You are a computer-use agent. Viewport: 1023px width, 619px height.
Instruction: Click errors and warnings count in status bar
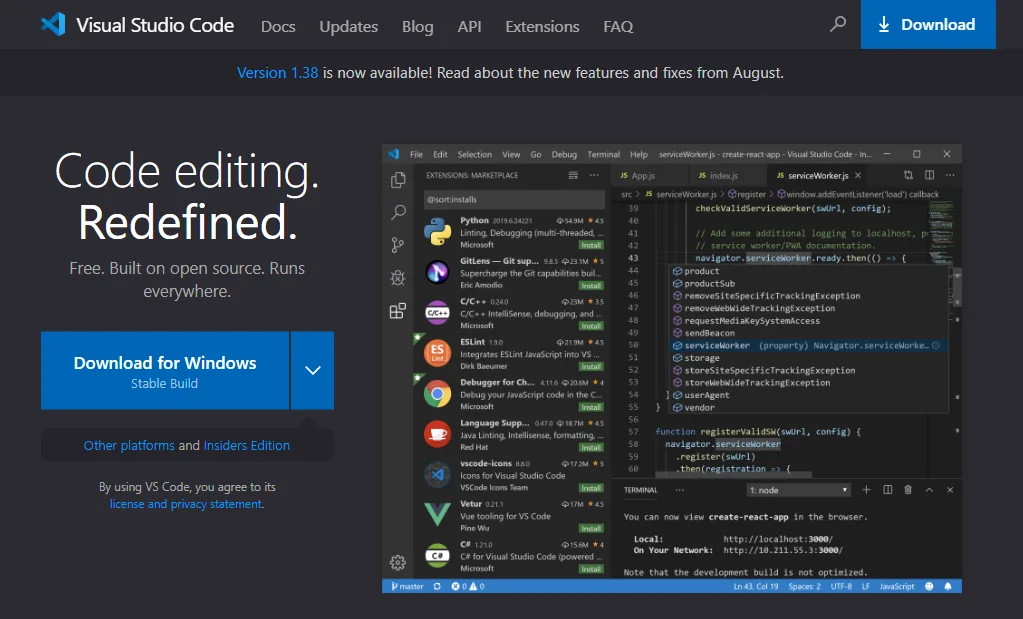[x=468, y=586]
